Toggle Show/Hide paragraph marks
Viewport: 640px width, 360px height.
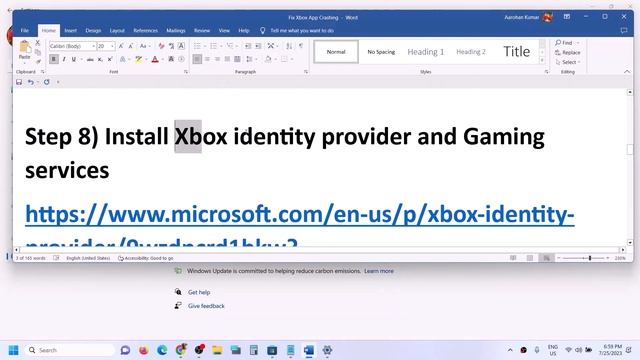(301, 46)
